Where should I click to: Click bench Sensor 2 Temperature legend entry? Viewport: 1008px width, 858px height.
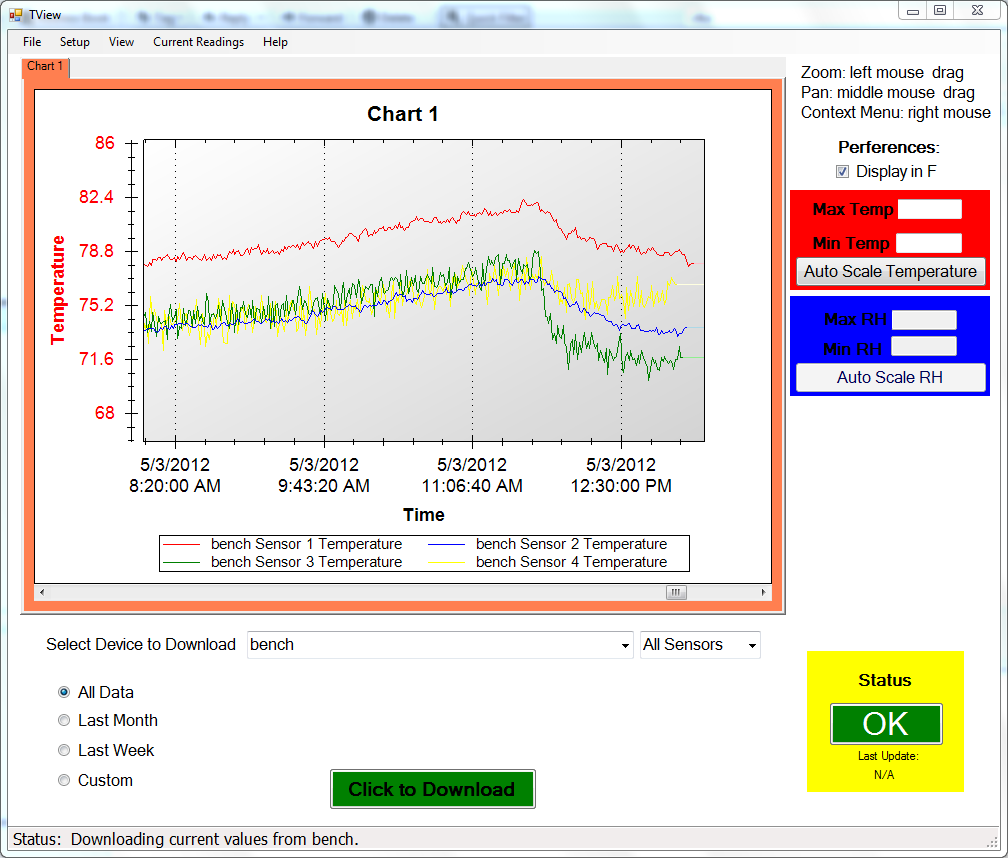tap(548, 544)
